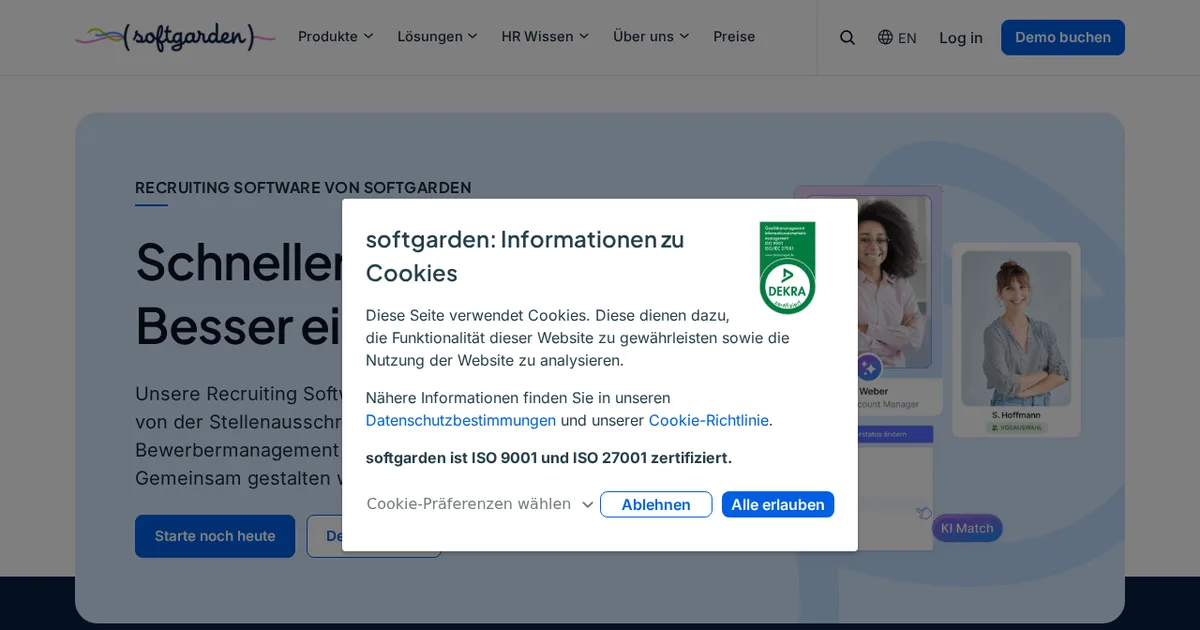Expand Cookie-Präferenzen wählen
This screenshot has height=630, width=1200.
tap(480, 504)
